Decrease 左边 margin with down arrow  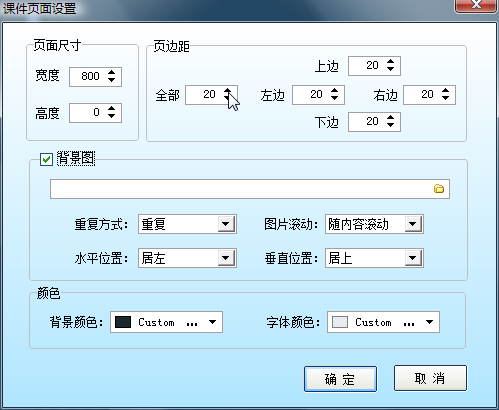[334, 98]
